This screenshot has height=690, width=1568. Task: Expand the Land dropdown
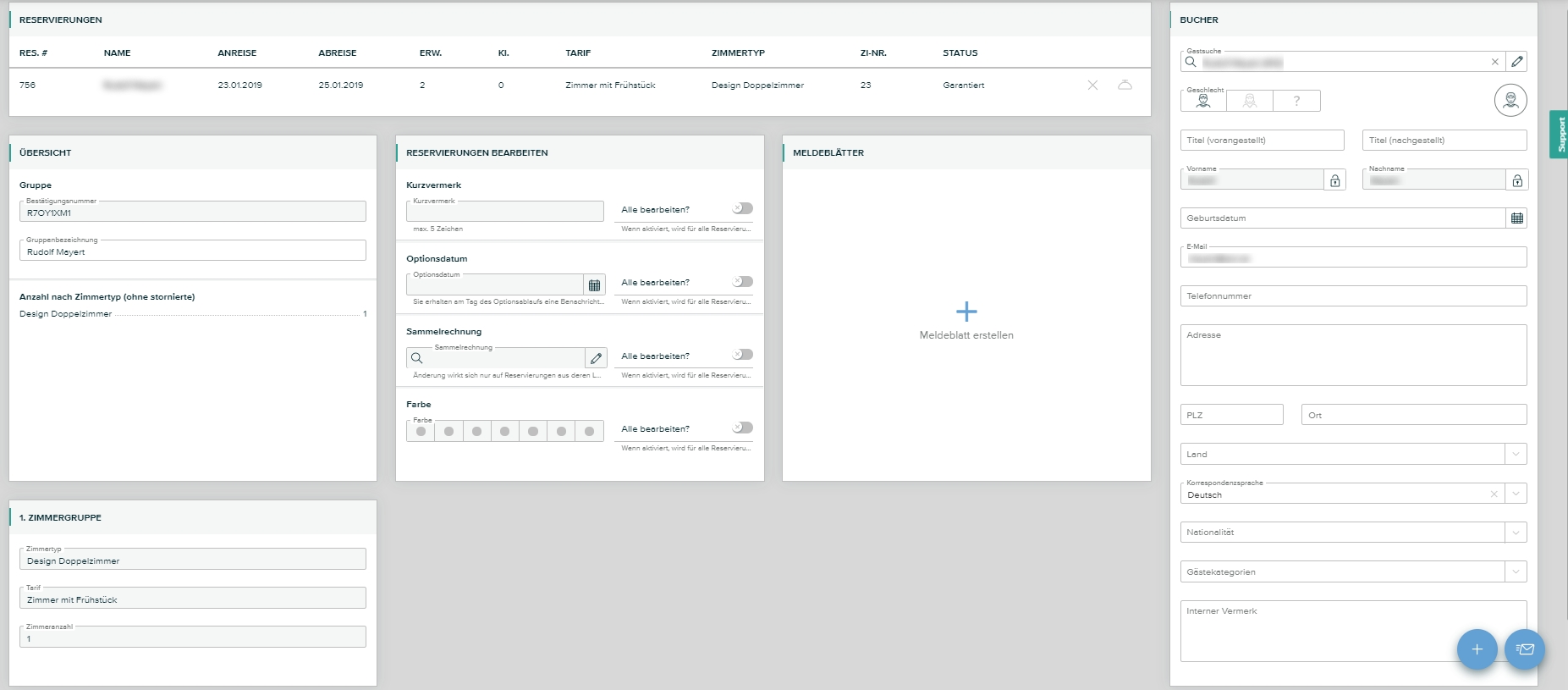(1516, 455)
